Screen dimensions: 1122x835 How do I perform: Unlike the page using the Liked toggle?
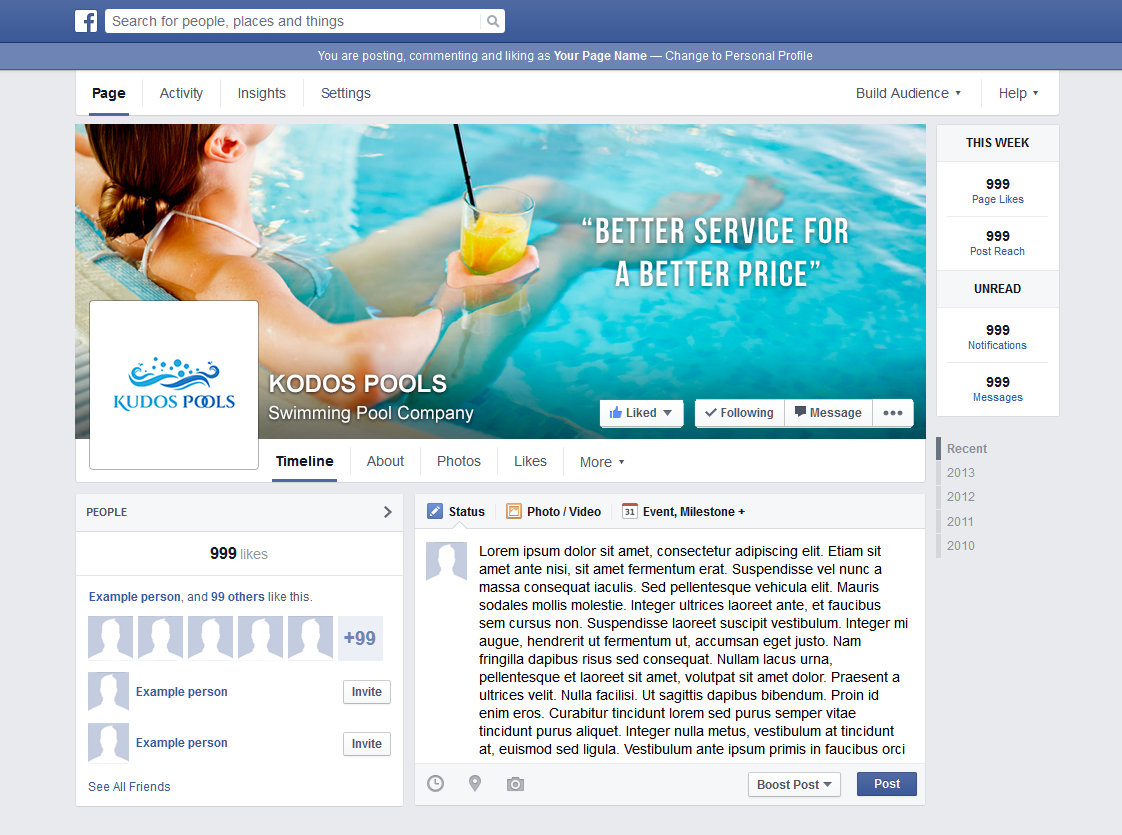point(641,412)
